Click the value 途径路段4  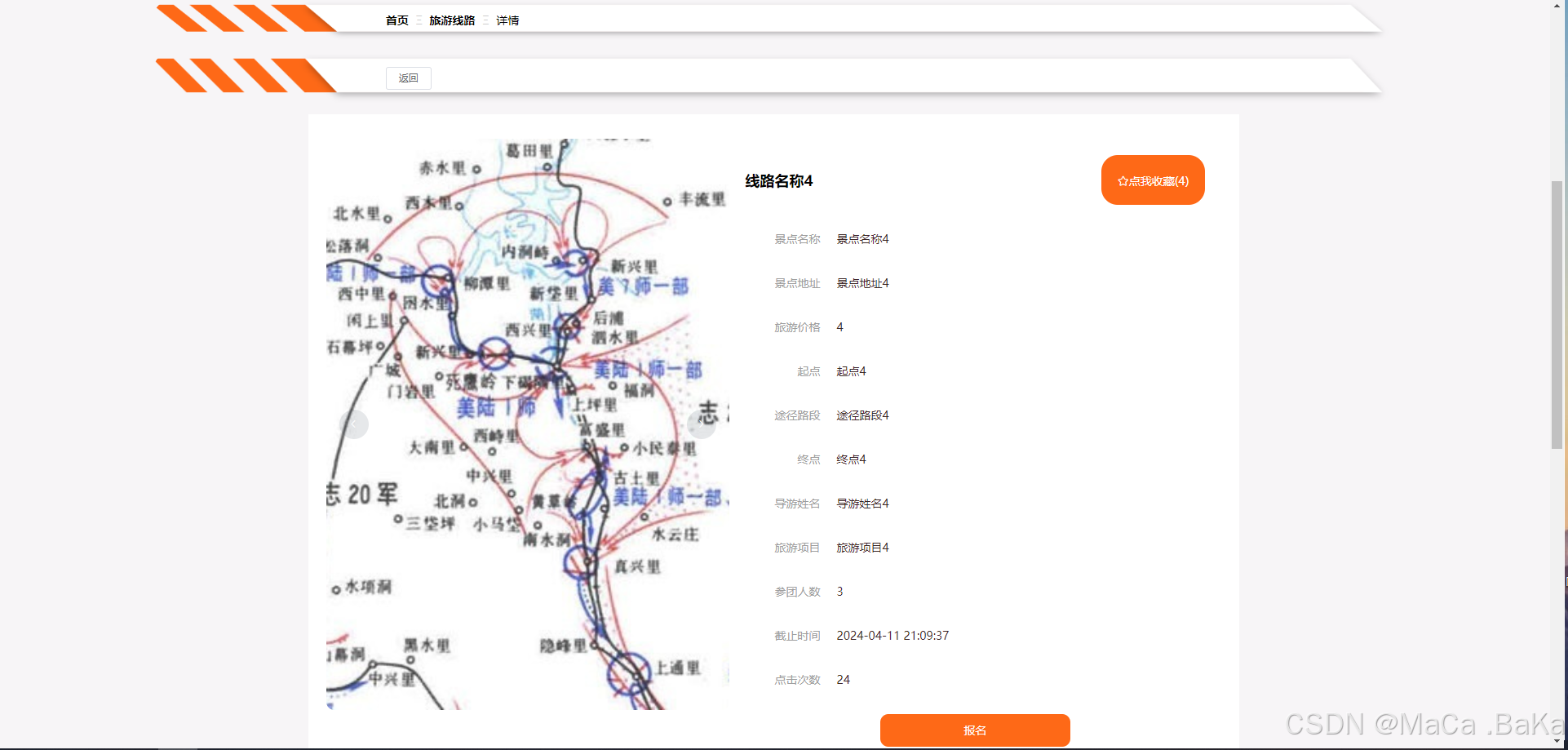pos(862,415)
